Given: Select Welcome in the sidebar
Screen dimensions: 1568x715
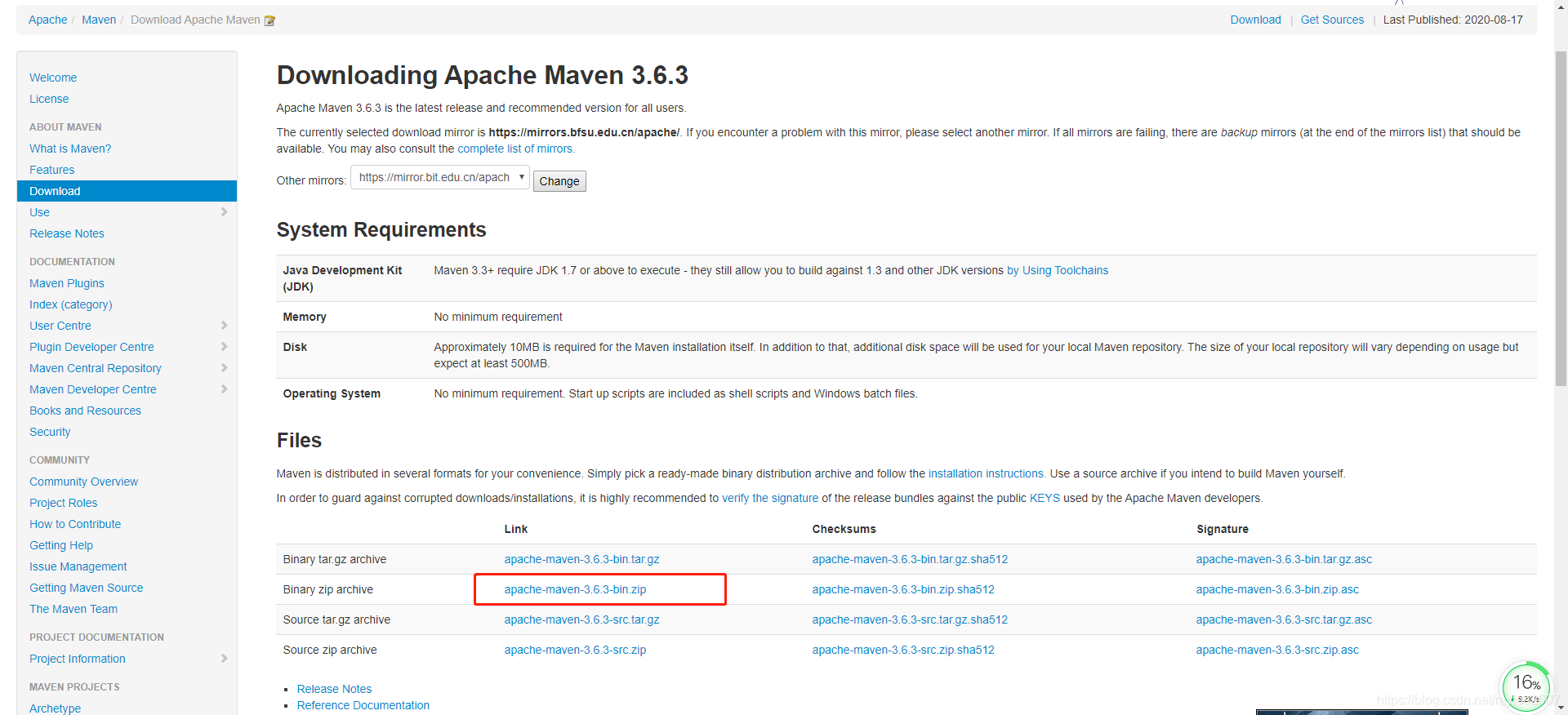Looking at the screenshot, I should click(x=53, y=78).
